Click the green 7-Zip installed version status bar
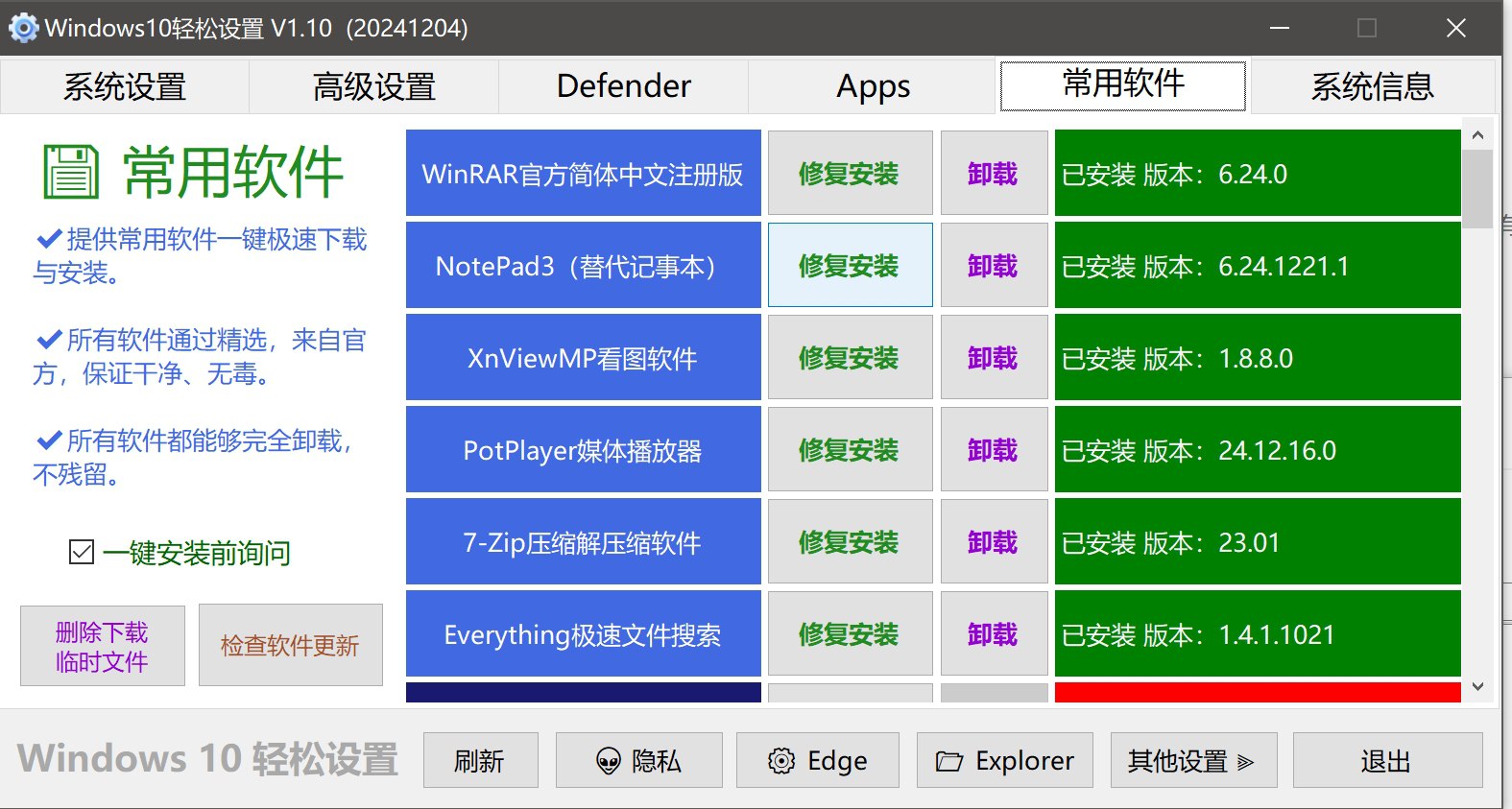 point(1257,542)
